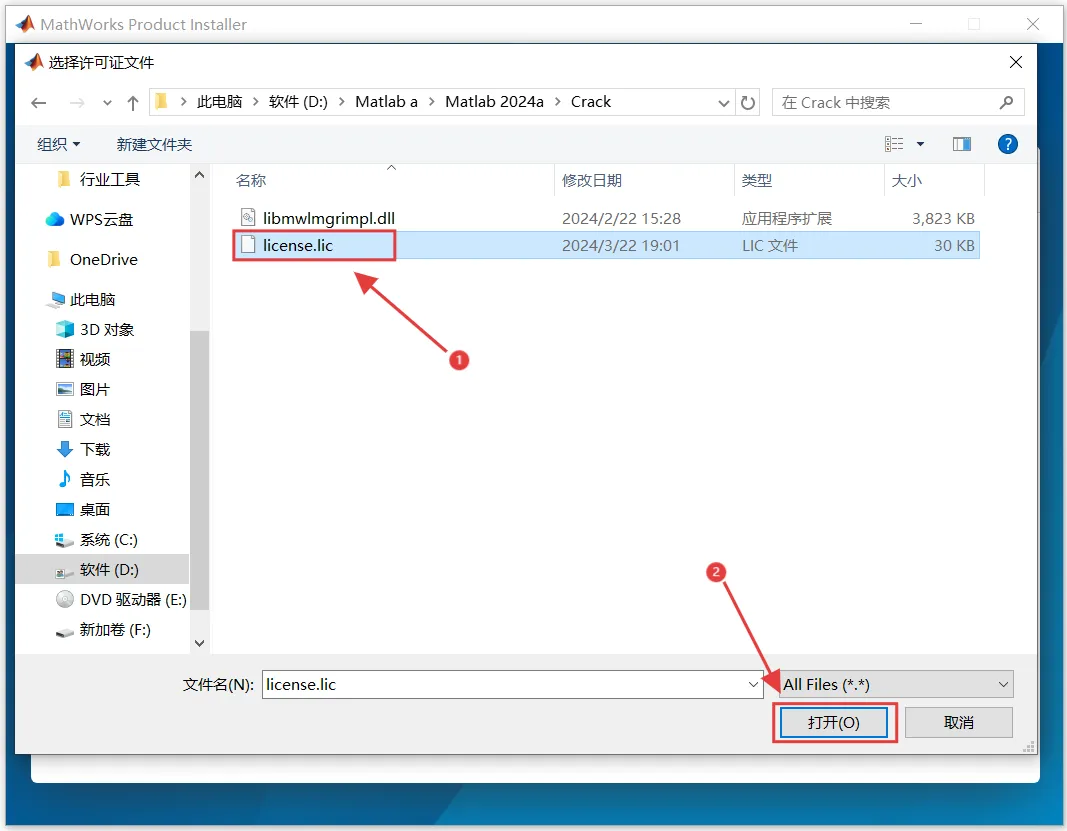Click in the 文件名 input field

[x=512, y=685]
